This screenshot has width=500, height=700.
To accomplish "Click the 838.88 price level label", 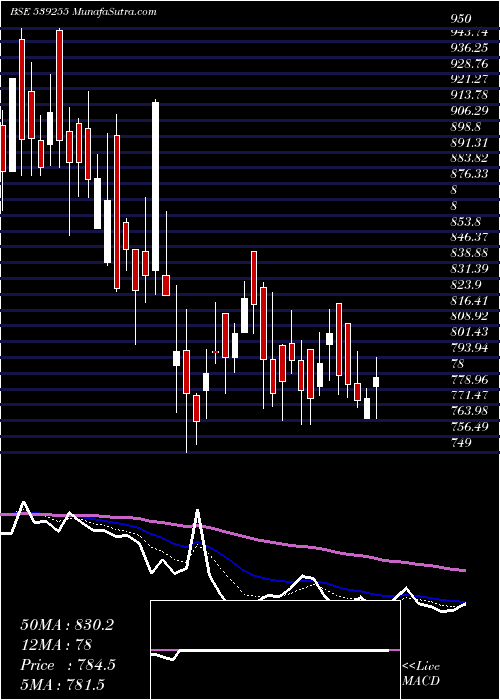I will click(470, 253).
